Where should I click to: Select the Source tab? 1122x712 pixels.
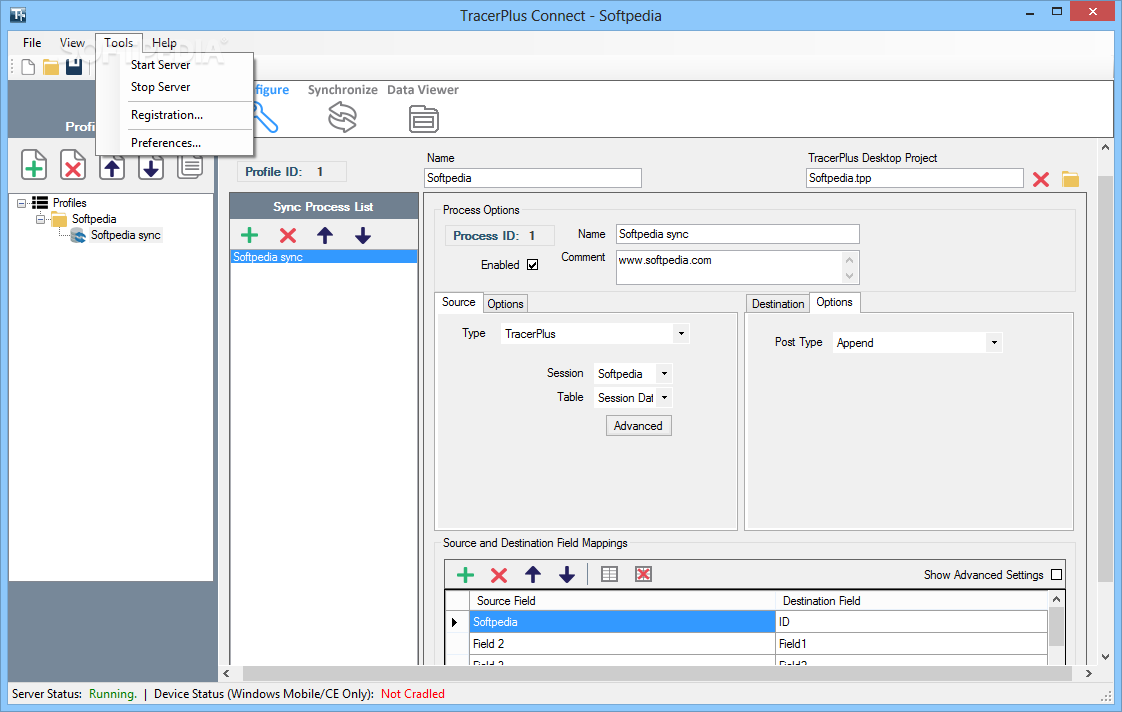(x=459, y=302)
